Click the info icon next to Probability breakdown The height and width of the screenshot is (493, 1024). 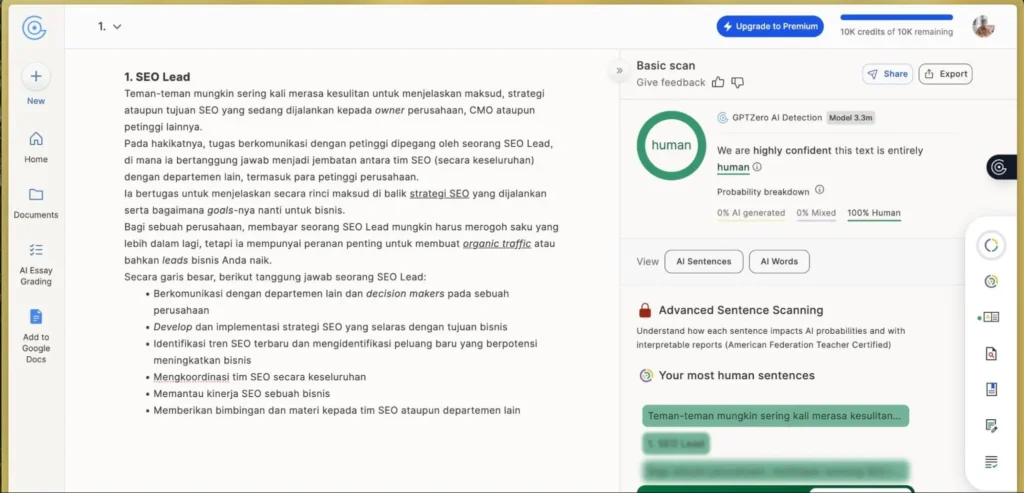[x=820, y=190]
